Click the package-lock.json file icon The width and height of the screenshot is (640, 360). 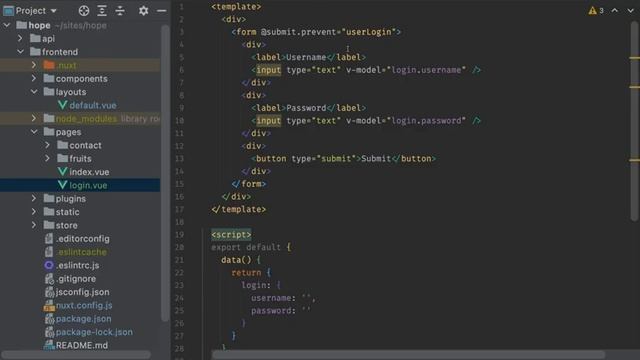click(49, 332)
